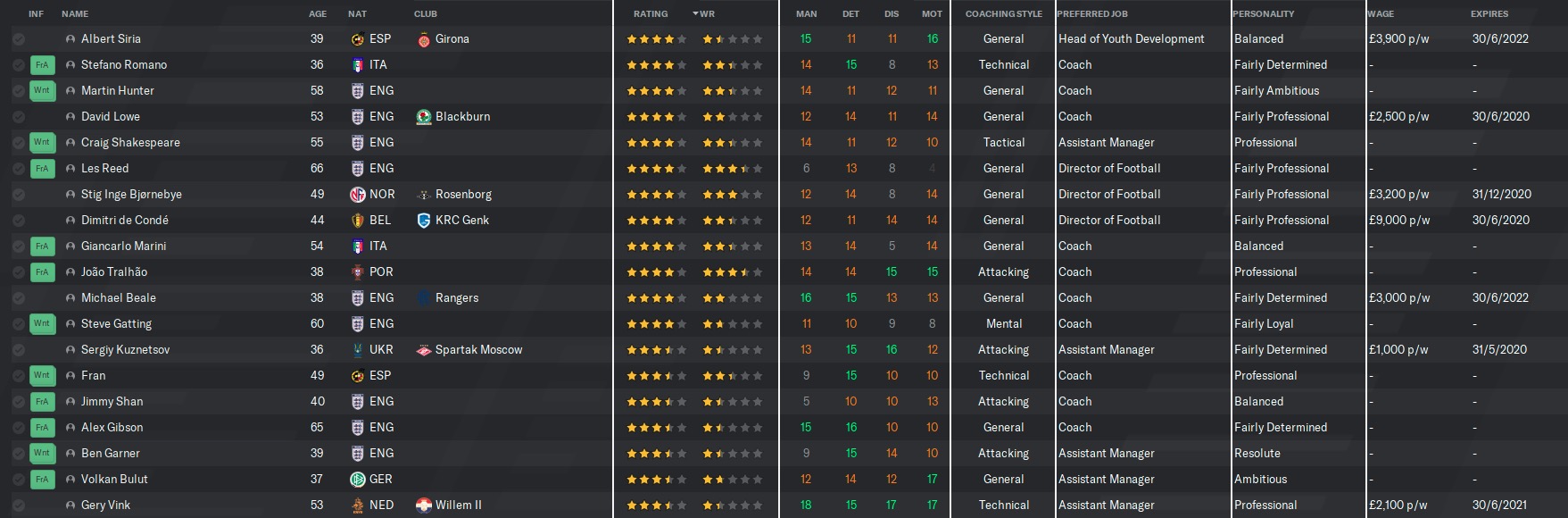Click the Blackburn club crest icon
The width and height of the screenshot is (1568, 518).
pyautogui.click(x=424, y=117)
